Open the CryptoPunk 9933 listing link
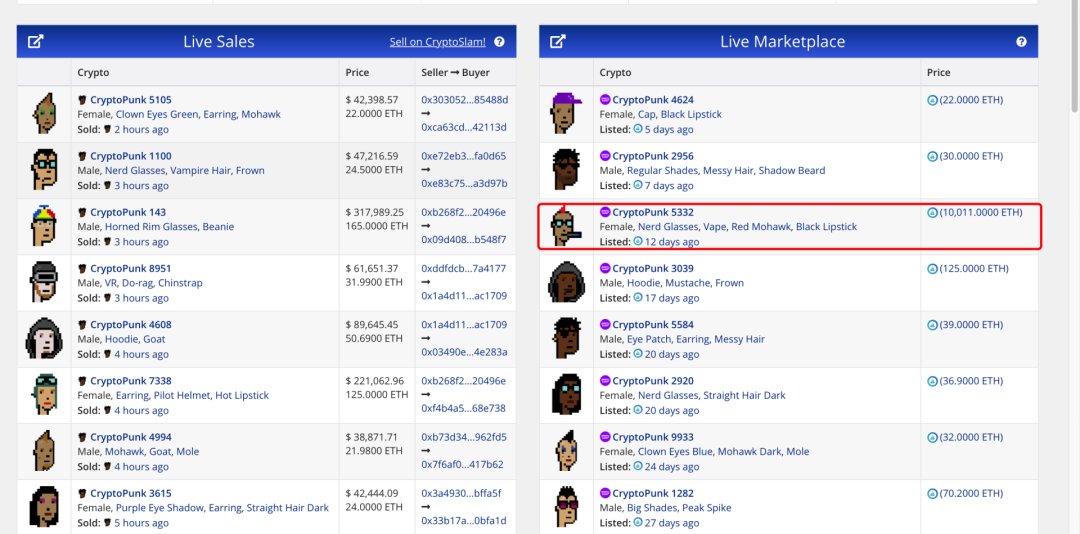Viewport: 1080px width, 534px height. [x=653, y=437]
